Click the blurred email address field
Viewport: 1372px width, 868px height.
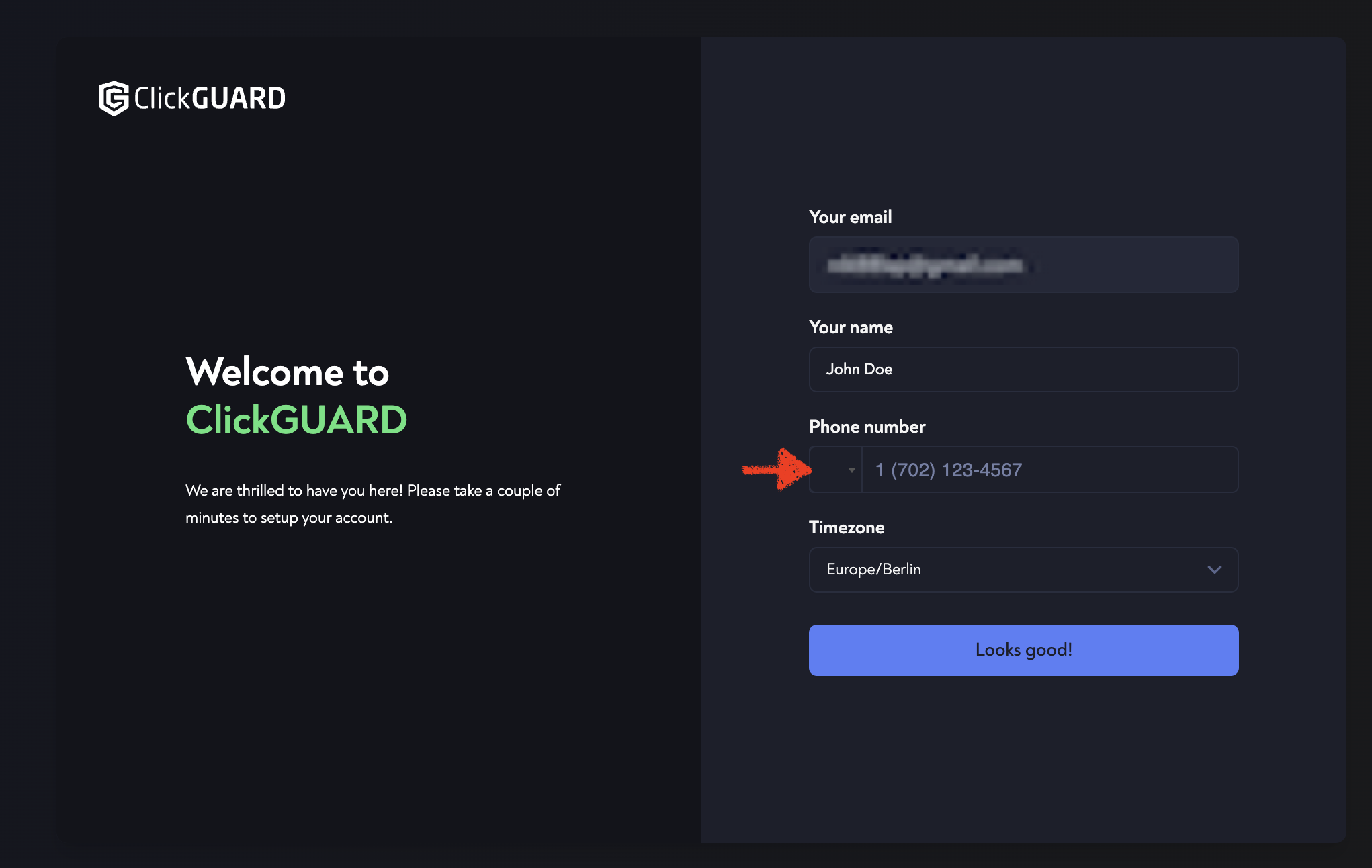1023,265
